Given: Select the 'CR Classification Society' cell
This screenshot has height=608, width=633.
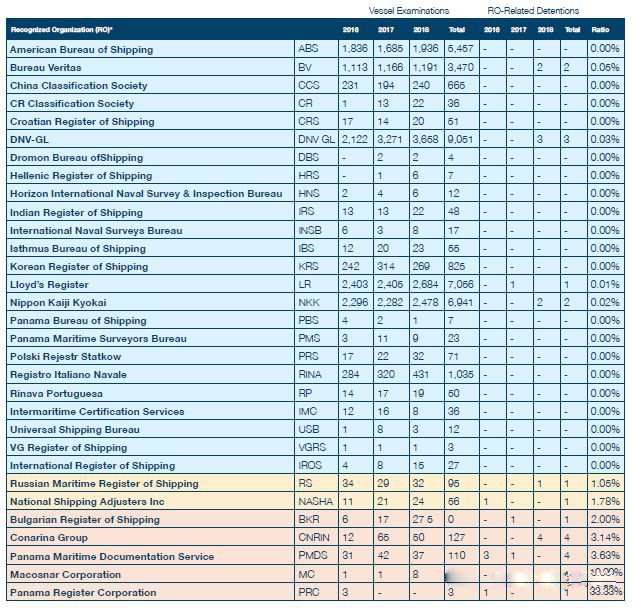Looking at the screenshot, I should pos(72,103).
